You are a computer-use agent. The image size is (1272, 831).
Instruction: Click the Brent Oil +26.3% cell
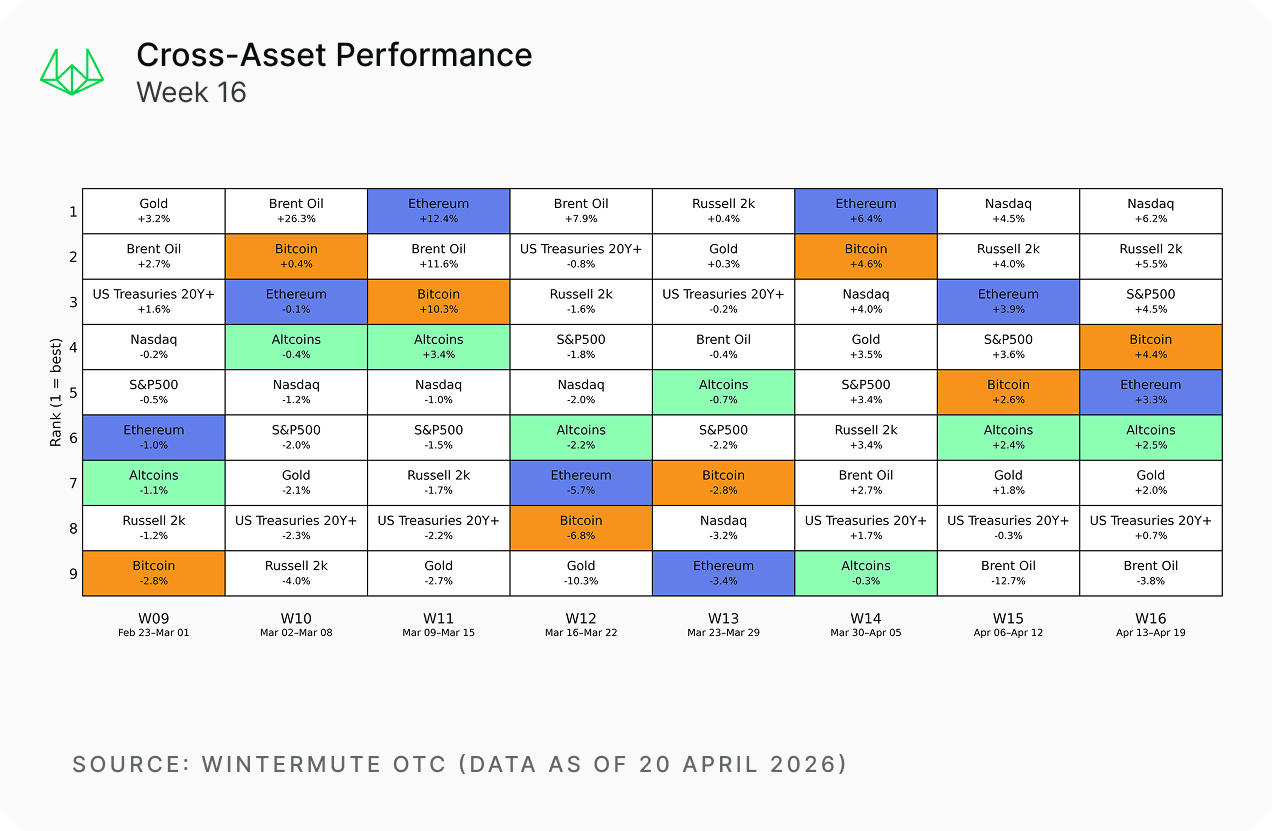[x=296, y=211]
